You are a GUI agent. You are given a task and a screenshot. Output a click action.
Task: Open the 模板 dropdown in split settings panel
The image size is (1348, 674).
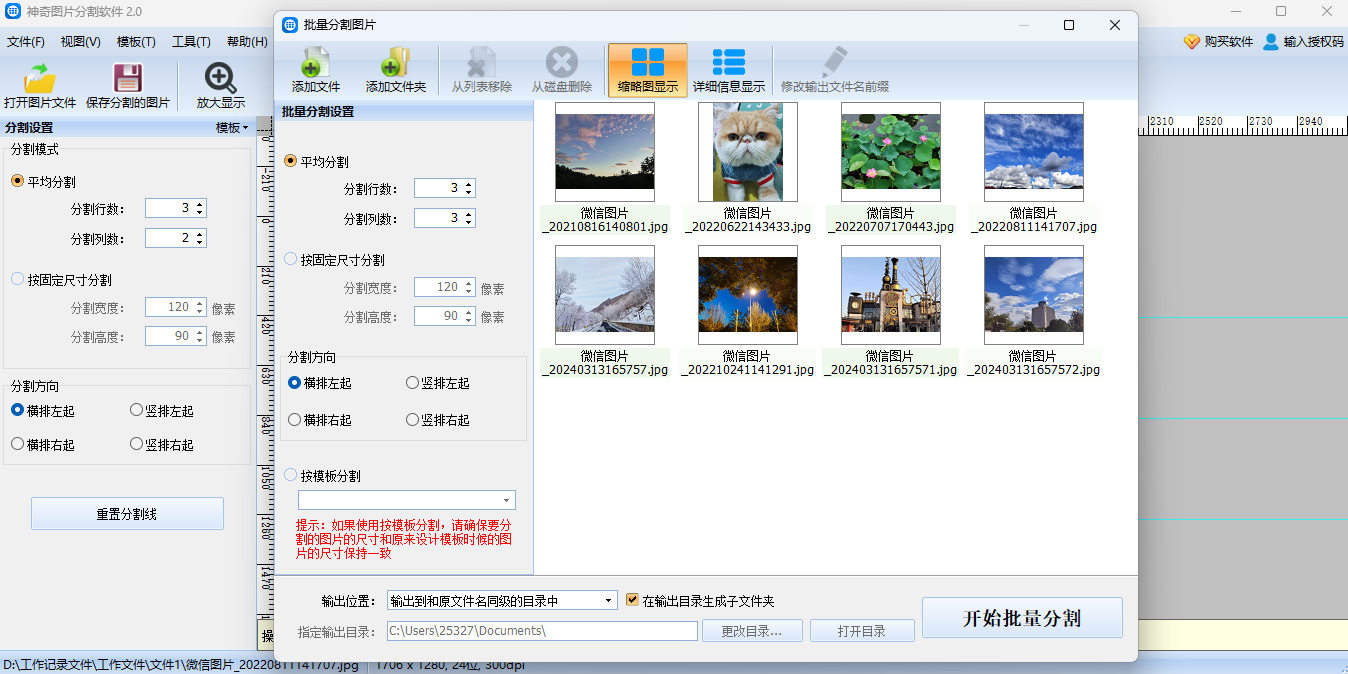click(x=232, y=128)
